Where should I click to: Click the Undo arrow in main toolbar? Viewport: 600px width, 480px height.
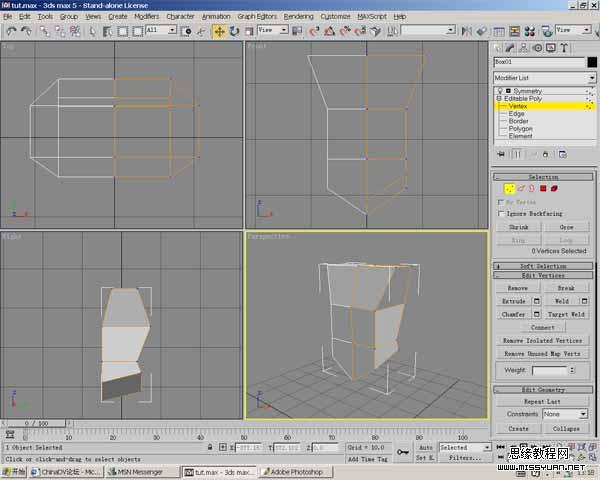point(11,31)
